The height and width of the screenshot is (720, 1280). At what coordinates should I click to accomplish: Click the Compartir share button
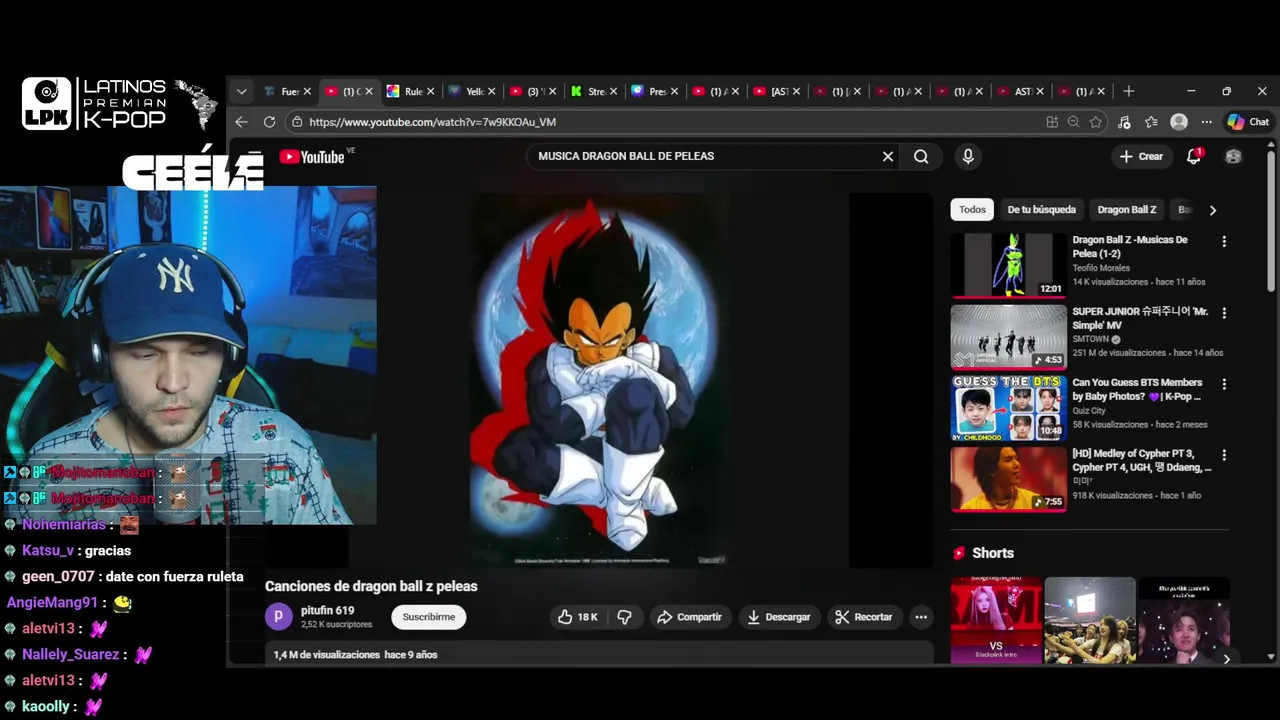click(688, 617)
